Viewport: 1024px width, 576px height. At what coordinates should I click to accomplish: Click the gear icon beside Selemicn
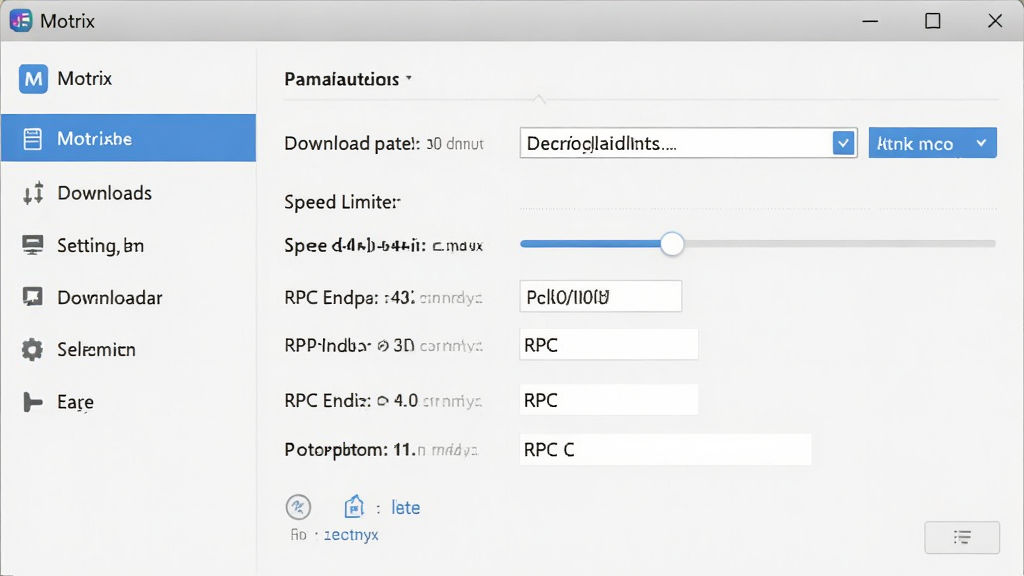coord(32,349)
